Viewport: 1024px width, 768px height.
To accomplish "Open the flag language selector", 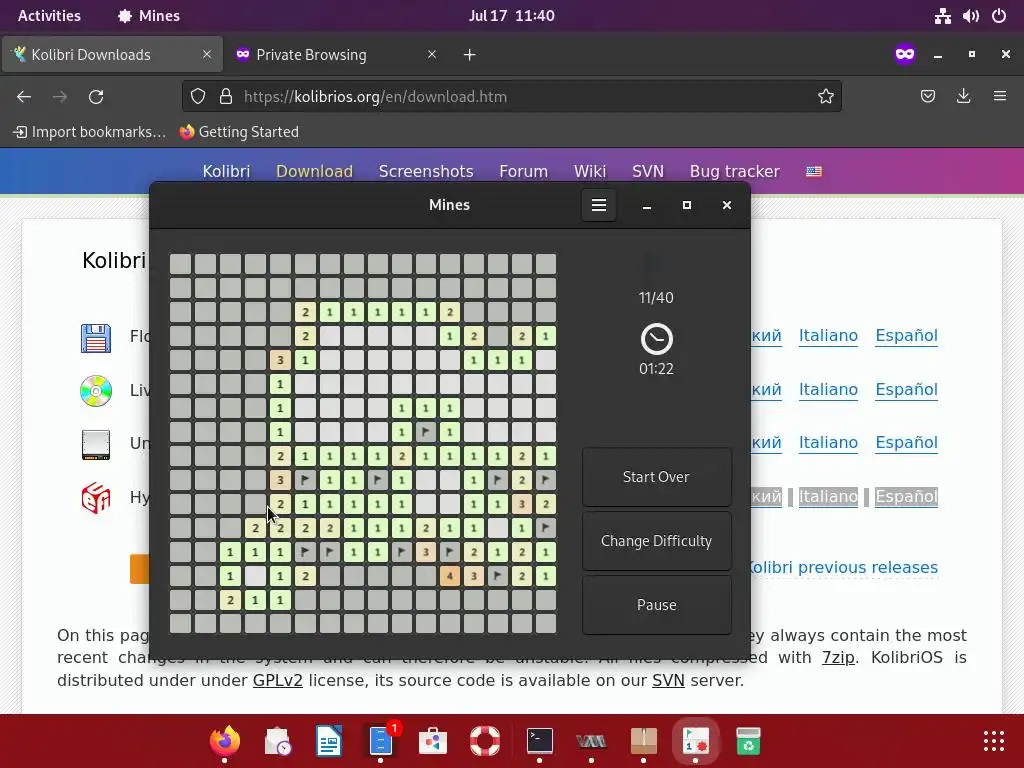I will pyautogui.click(x=814, y=171).
